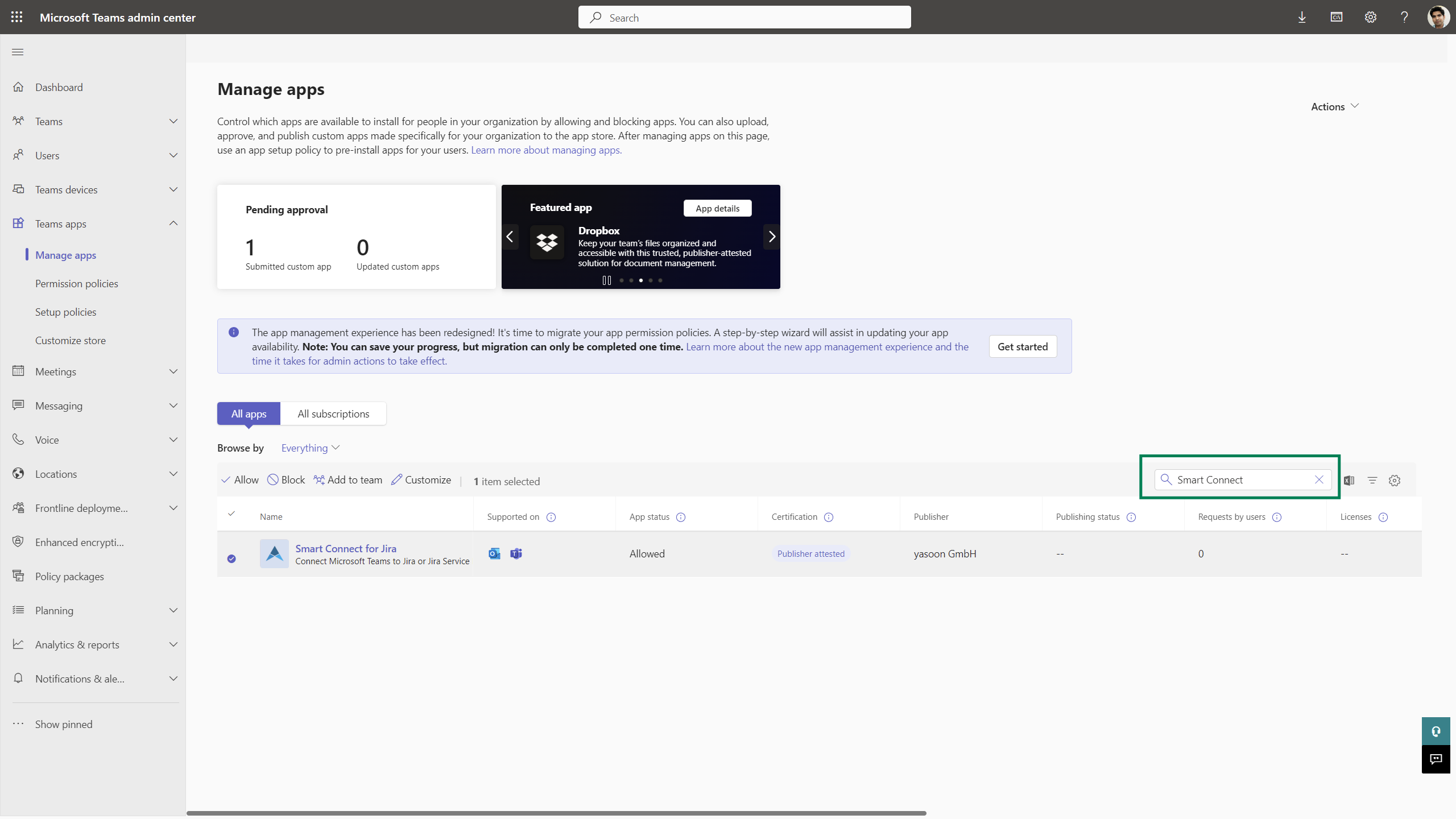Click the download icon in the top bar
This screenshot has height=819, width=1456.
tap(1302, 17)
